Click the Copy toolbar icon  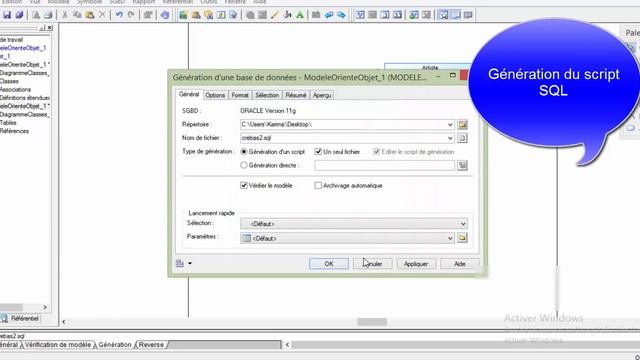tap(77, 15)
